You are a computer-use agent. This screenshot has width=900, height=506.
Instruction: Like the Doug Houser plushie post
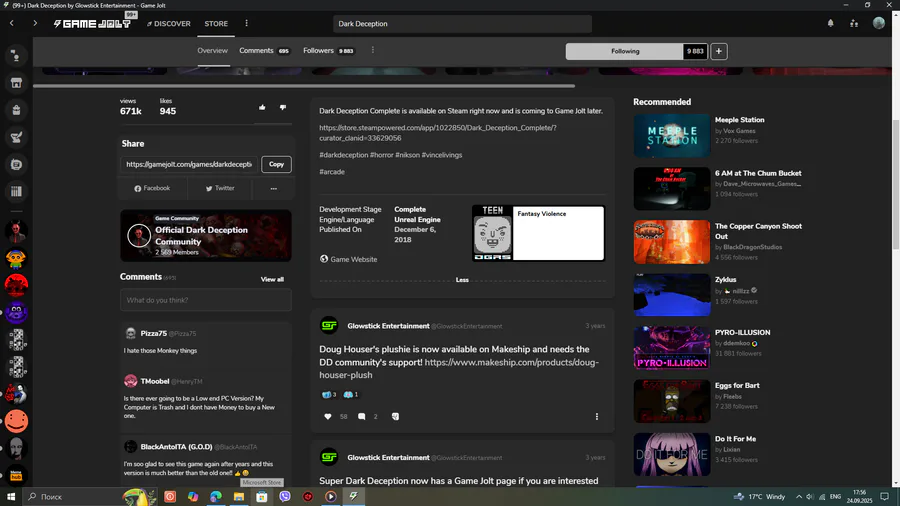pyautogui.click(x=328, y=417)
